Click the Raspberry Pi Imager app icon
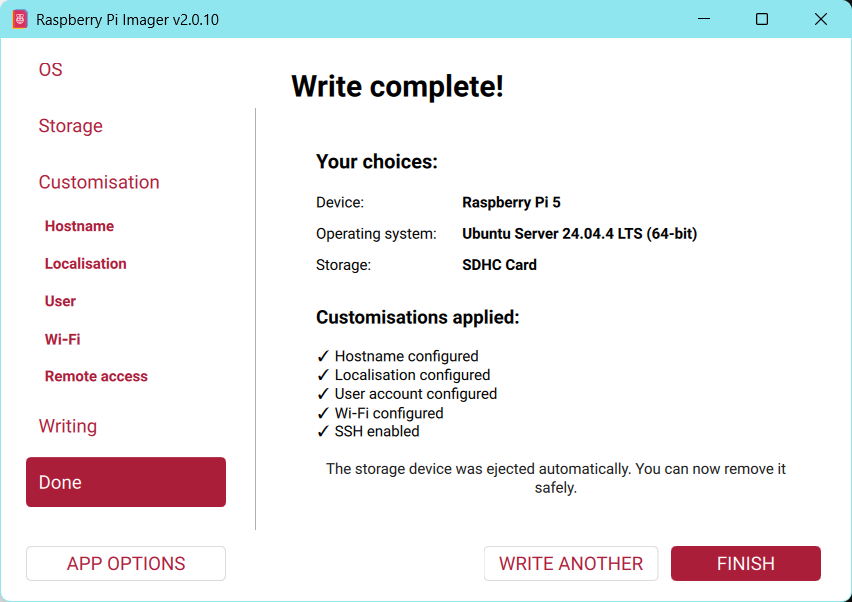The image size is (852, 602). tap(20, 20)
